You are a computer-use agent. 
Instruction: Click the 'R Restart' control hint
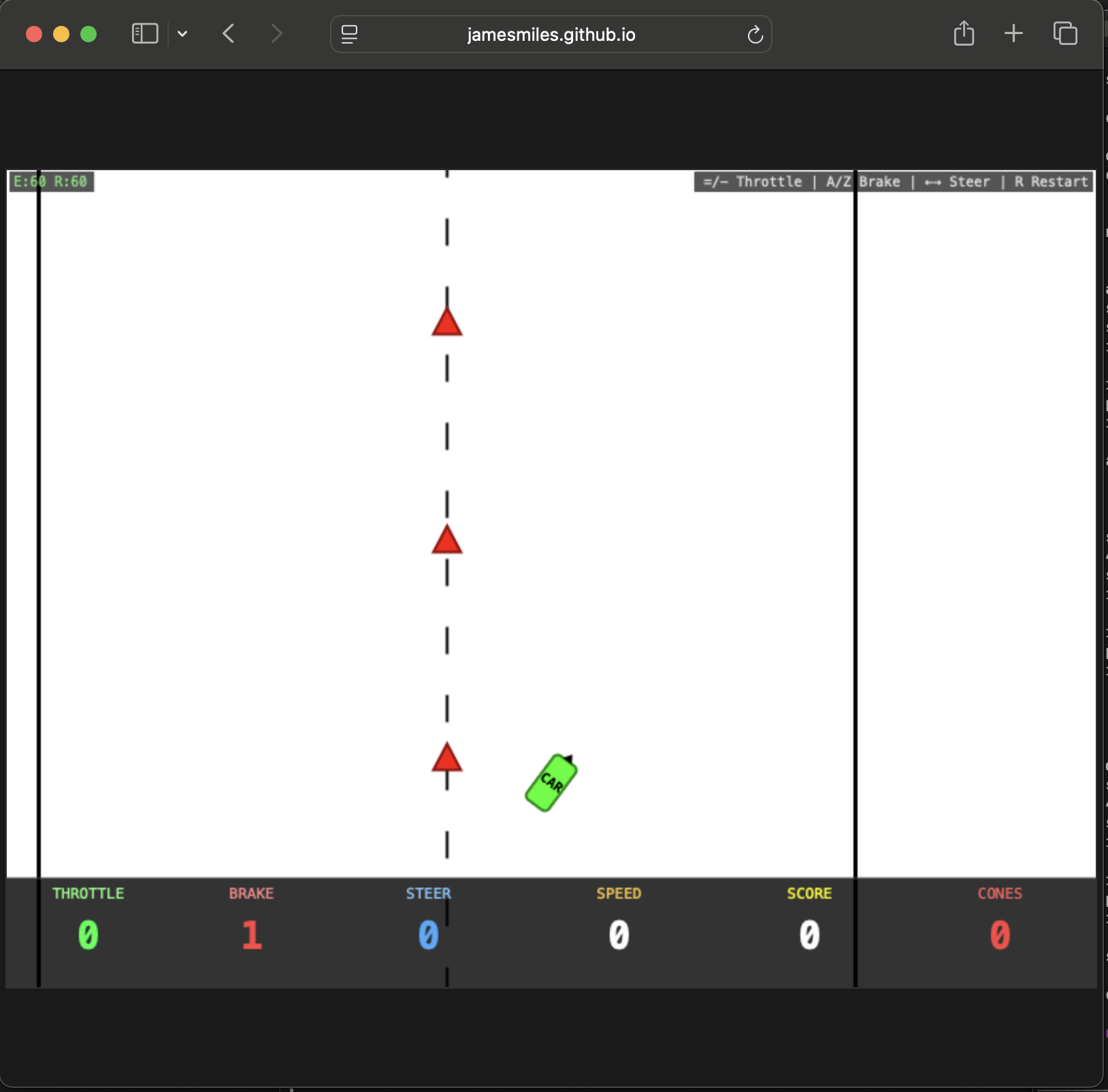point(1051,182)
